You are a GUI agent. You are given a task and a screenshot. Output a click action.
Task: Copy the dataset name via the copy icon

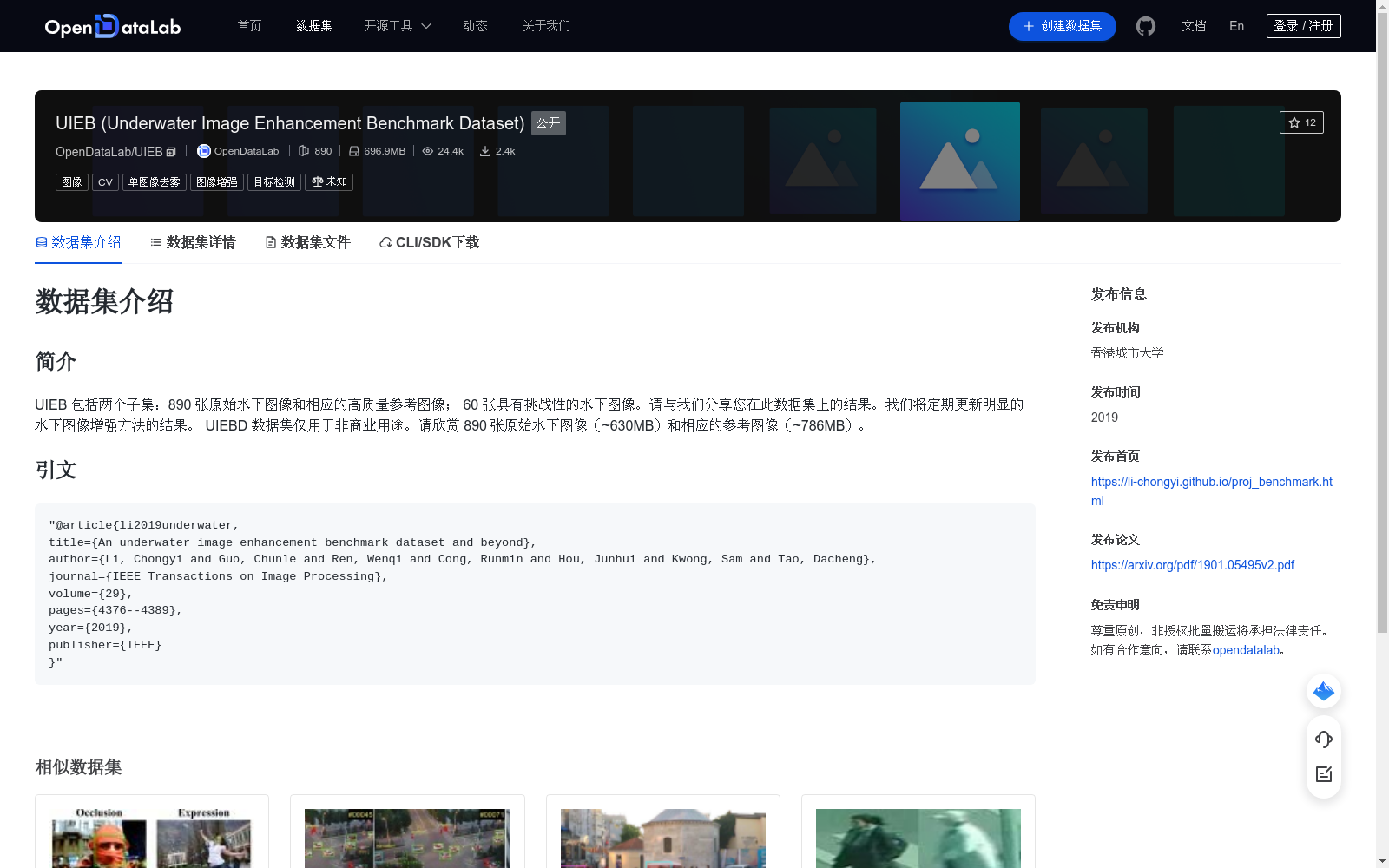(x=171, y=151)
